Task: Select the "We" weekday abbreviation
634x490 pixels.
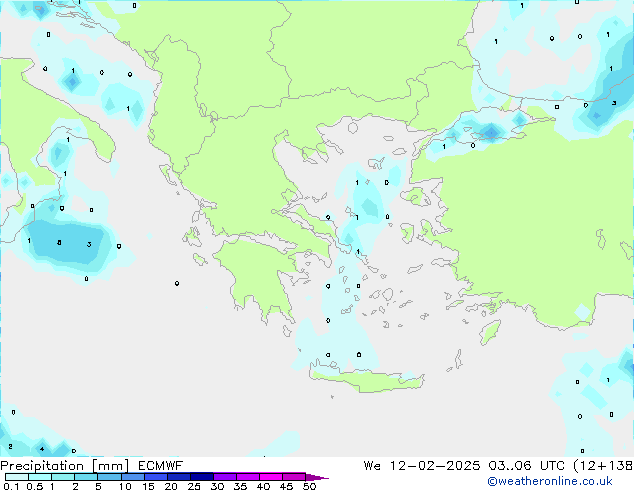Action: 372,466
